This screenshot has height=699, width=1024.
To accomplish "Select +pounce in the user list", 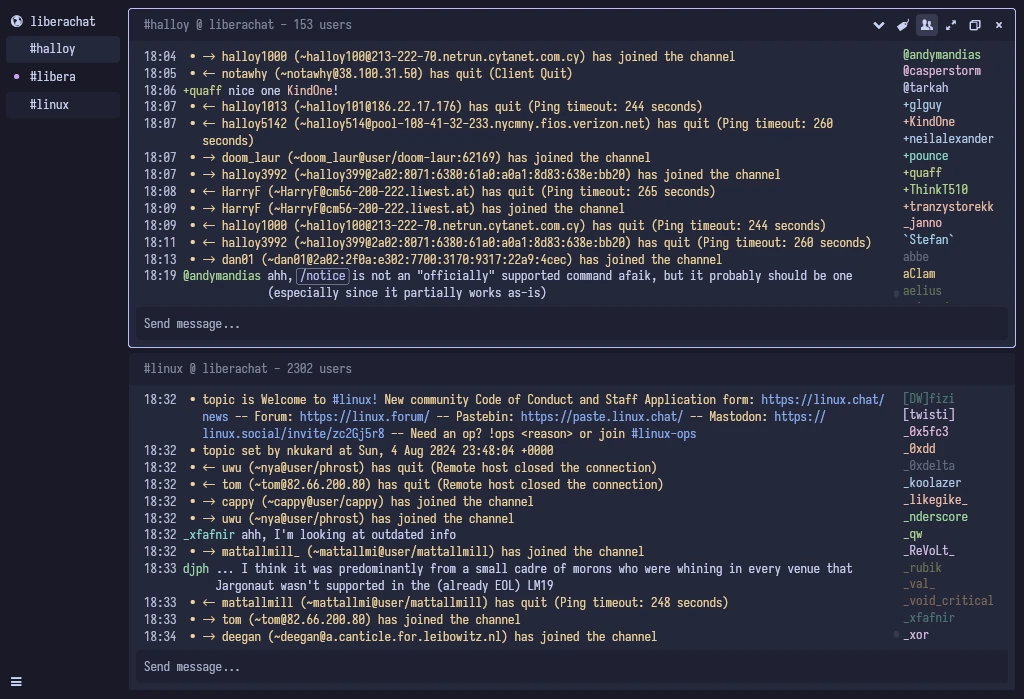I will (925, 155).
